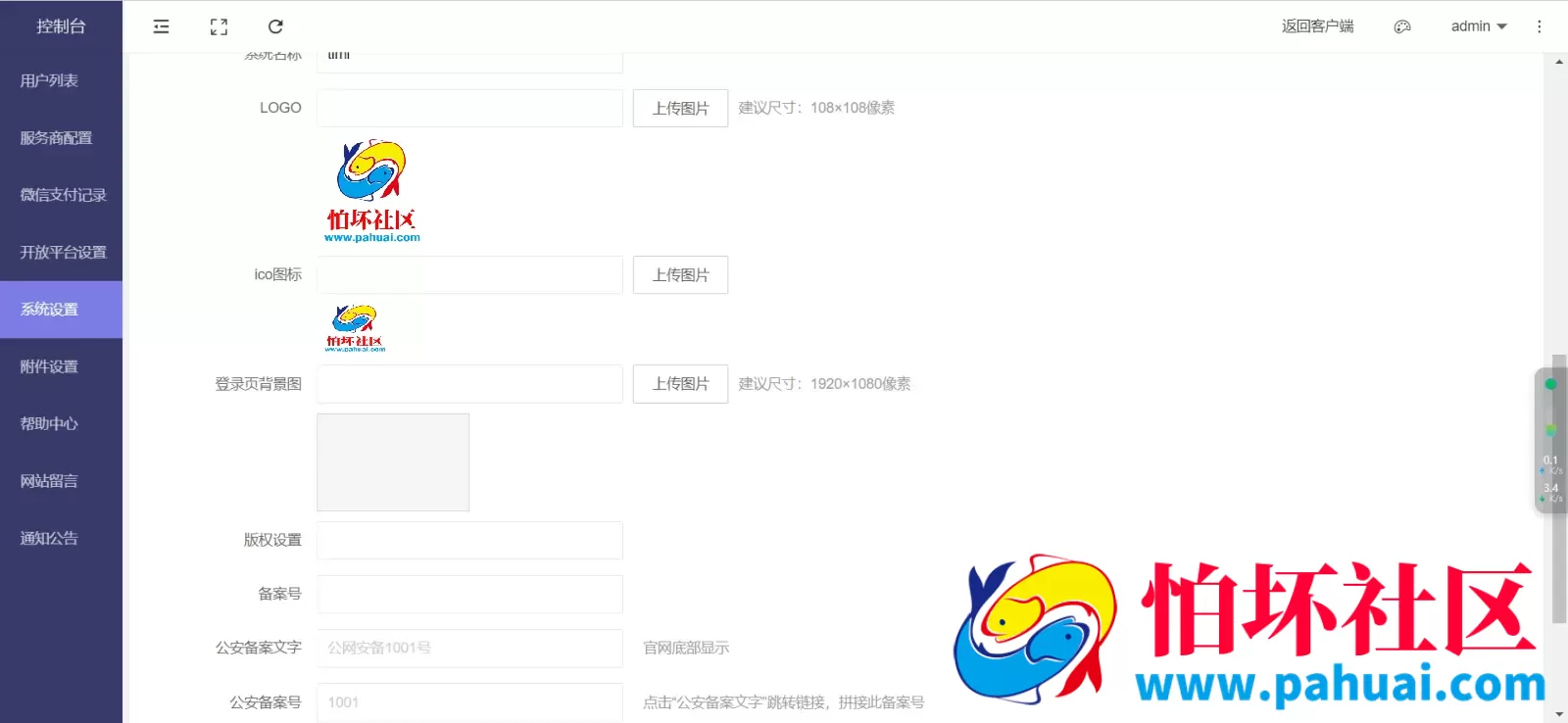This screenshot has width=1568, height=723.
Task: Focus the LOGO path input field
Action: pos(469,108)
